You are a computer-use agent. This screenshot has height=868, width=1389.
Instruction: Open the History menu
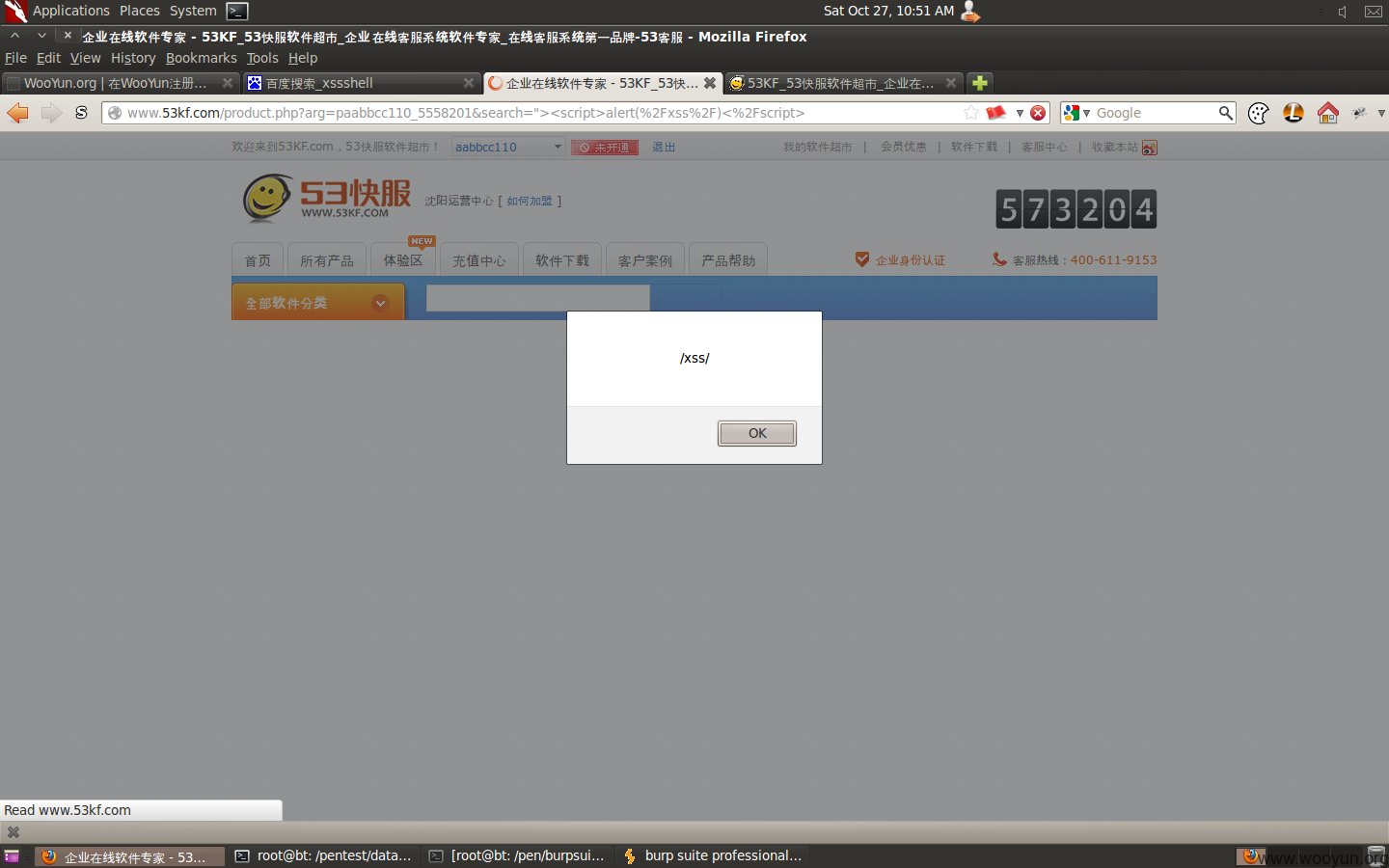coord(133,58)
